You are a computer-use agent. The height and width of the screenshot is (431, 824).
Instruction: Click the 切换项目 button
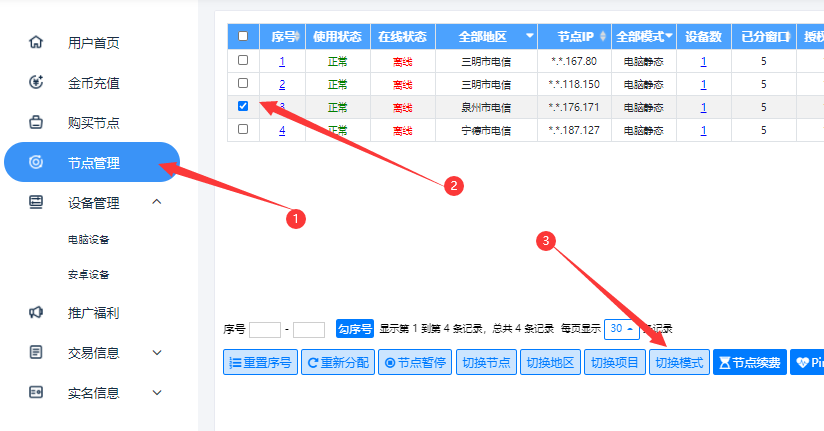[x=615, y=362]
